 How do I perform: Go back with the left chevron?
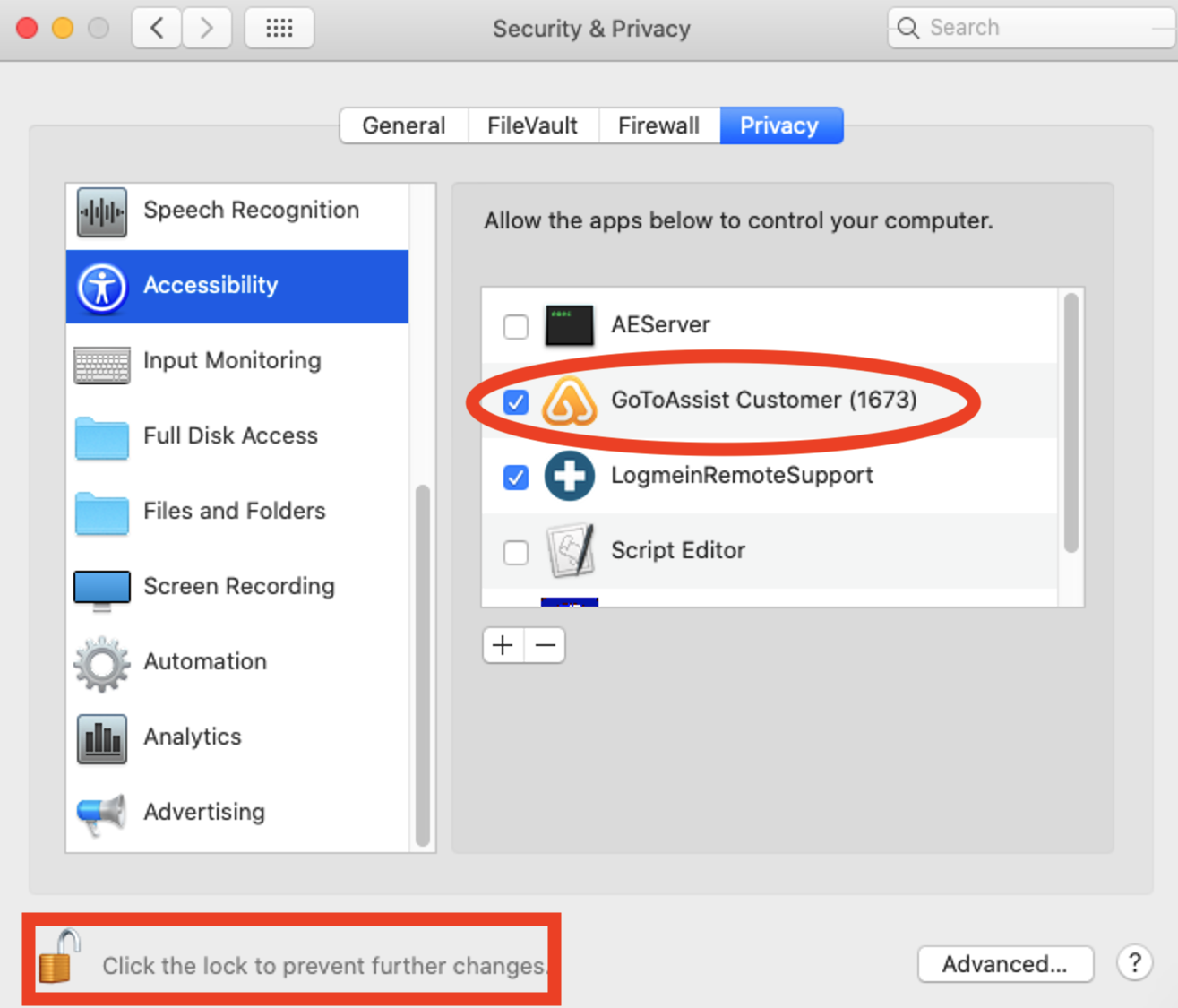tap(157, 28)
